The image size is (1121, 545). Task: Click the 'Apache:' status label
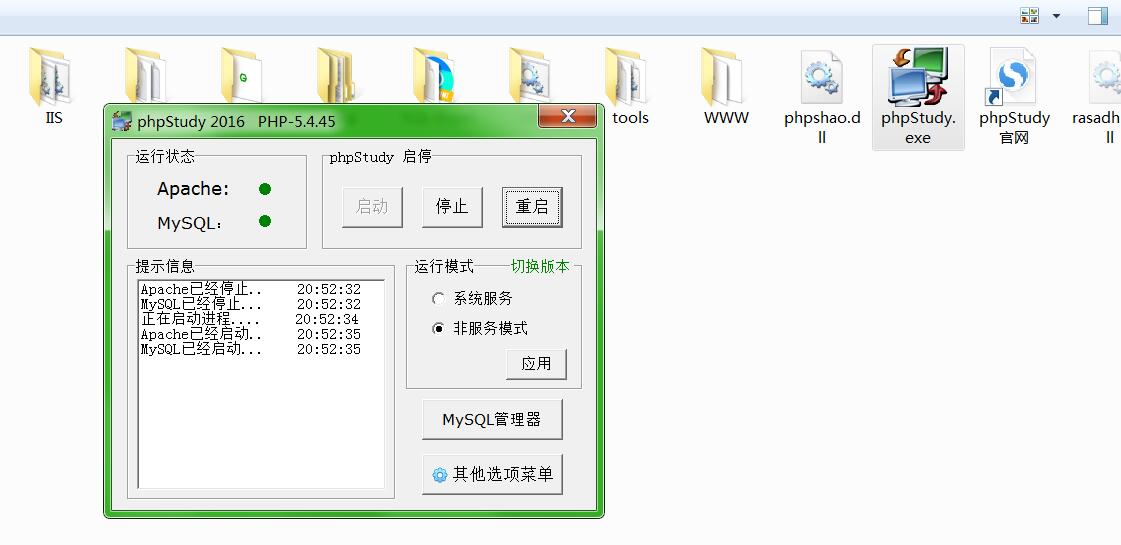click(193, 189)
